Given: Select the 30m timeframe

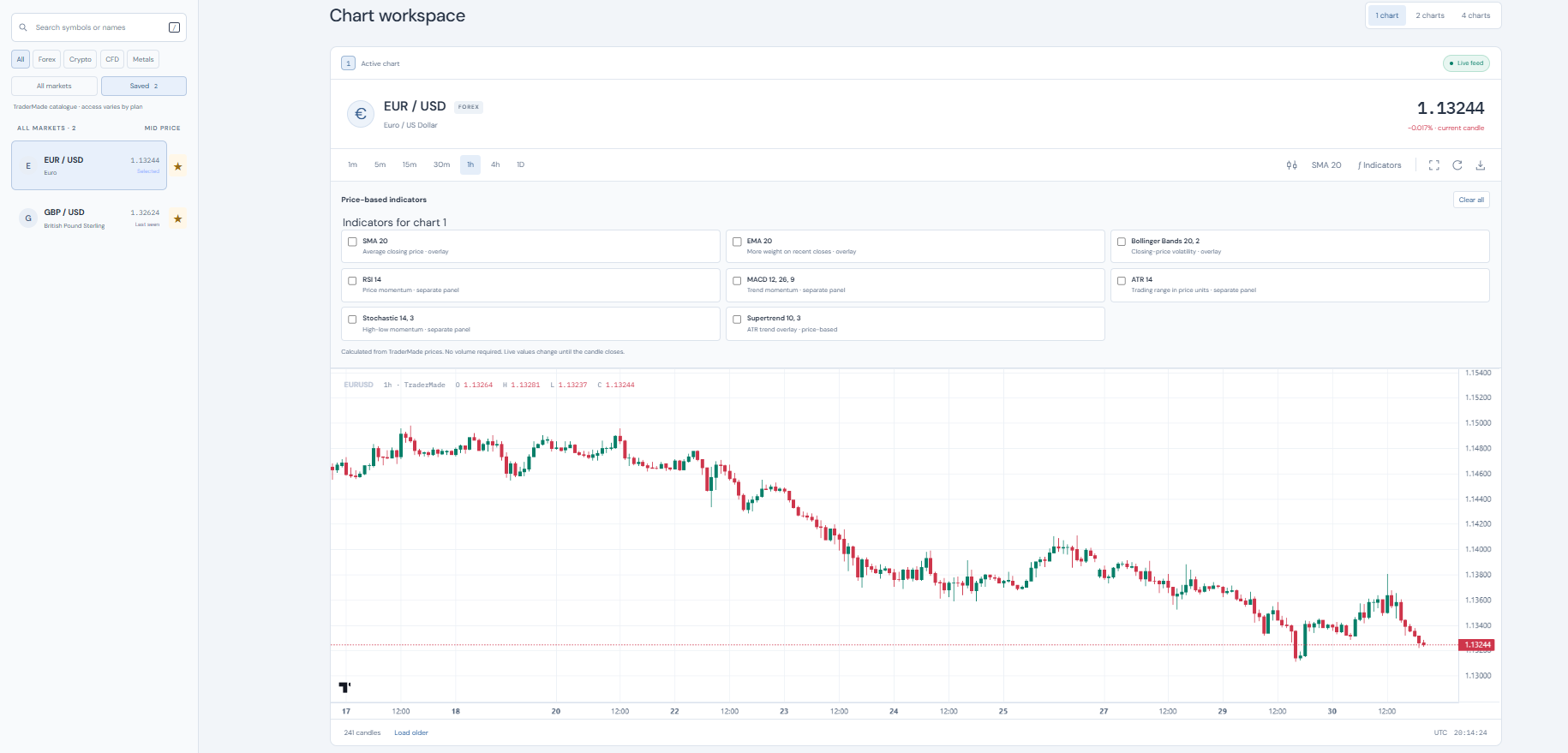Looking at the screenshot, I should click(441, 164).
